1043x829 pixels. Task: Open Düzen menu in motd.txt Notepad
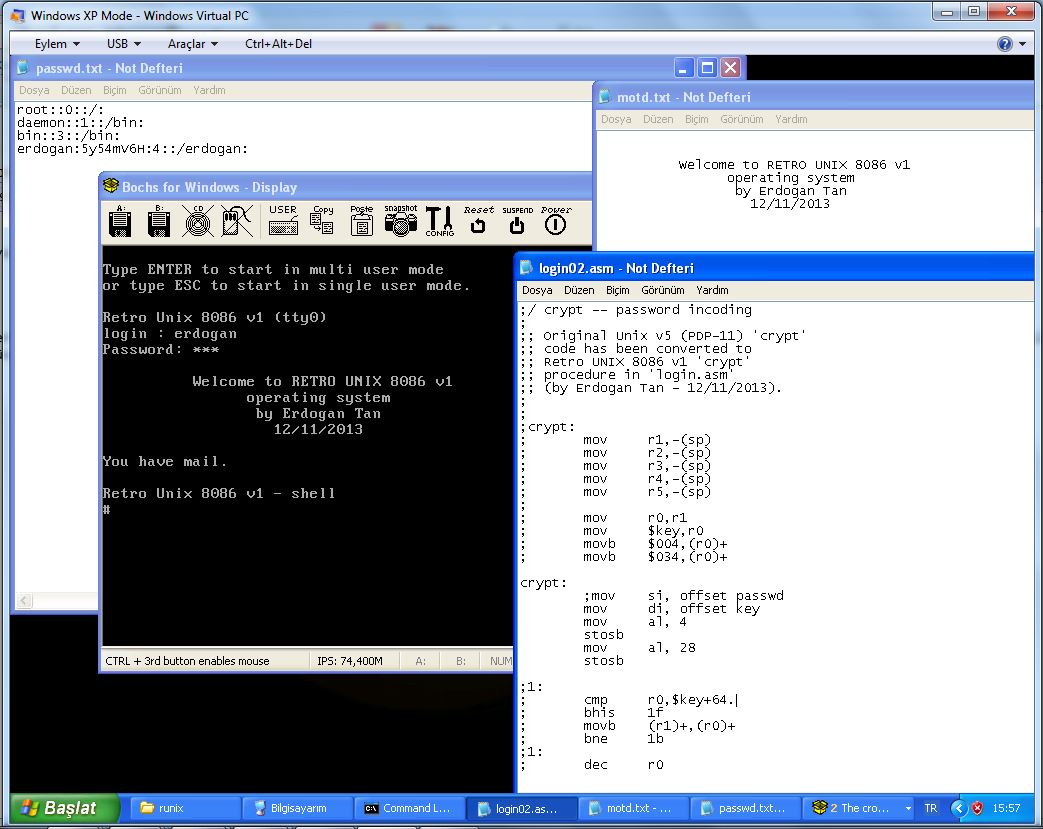658,119
